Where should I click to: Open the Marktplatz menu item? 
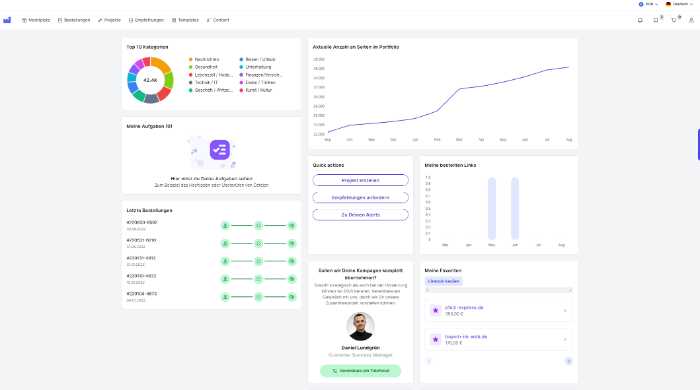click(36, 20)
